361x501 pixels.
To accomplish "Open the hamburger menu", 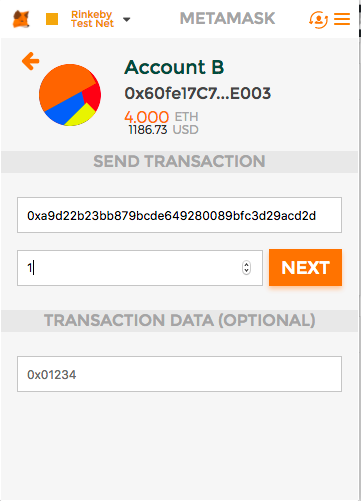I will (x=342, y=19).
